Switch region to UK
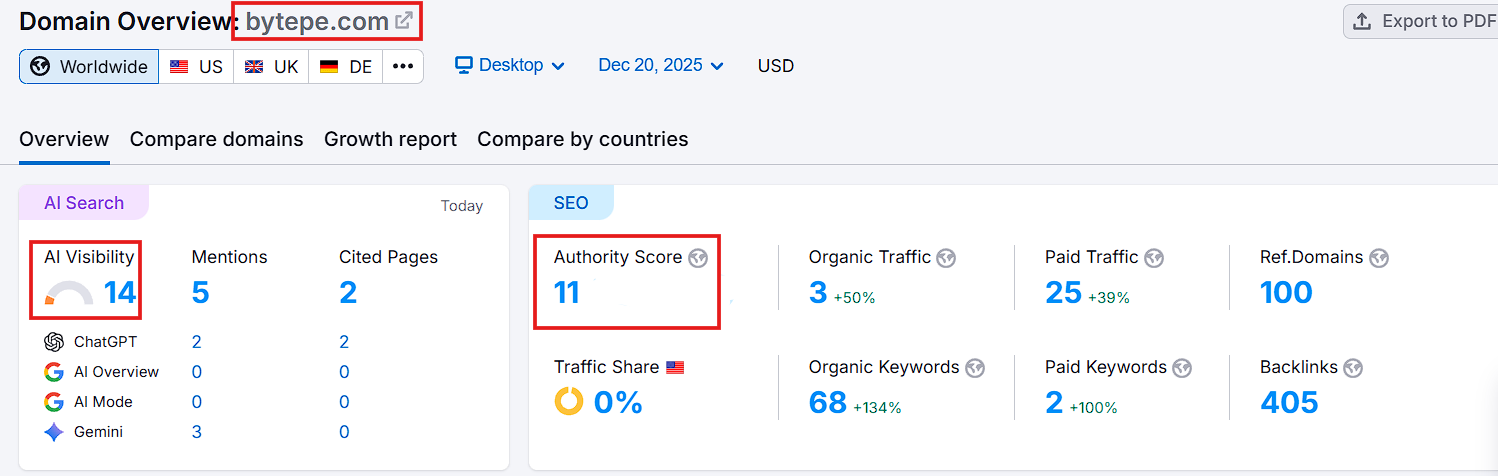 (x=271, y=67)
